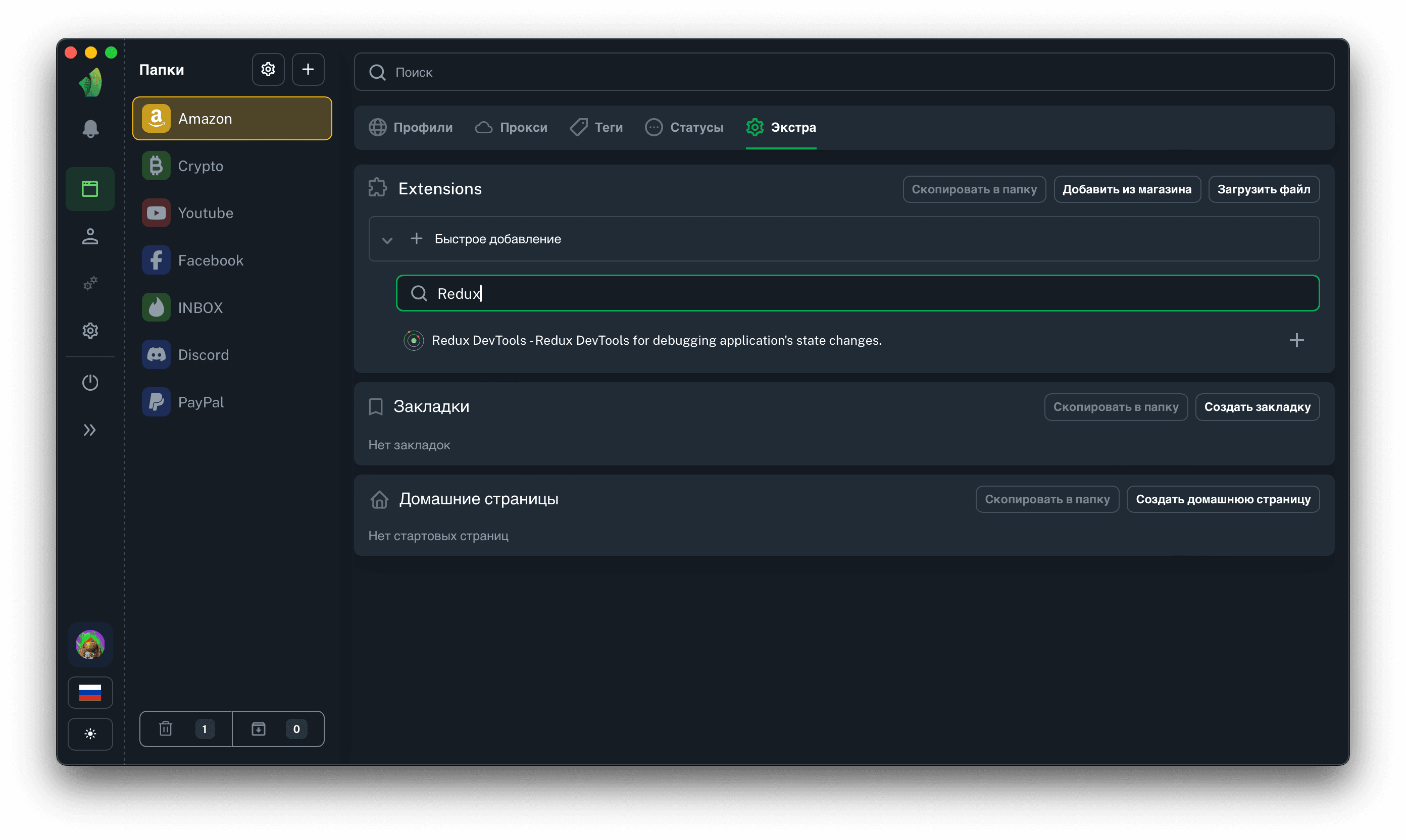The height and width of the screenshot is (840, 1406).
Task: Click Создать закладку button
Action: pos(1257,407)
